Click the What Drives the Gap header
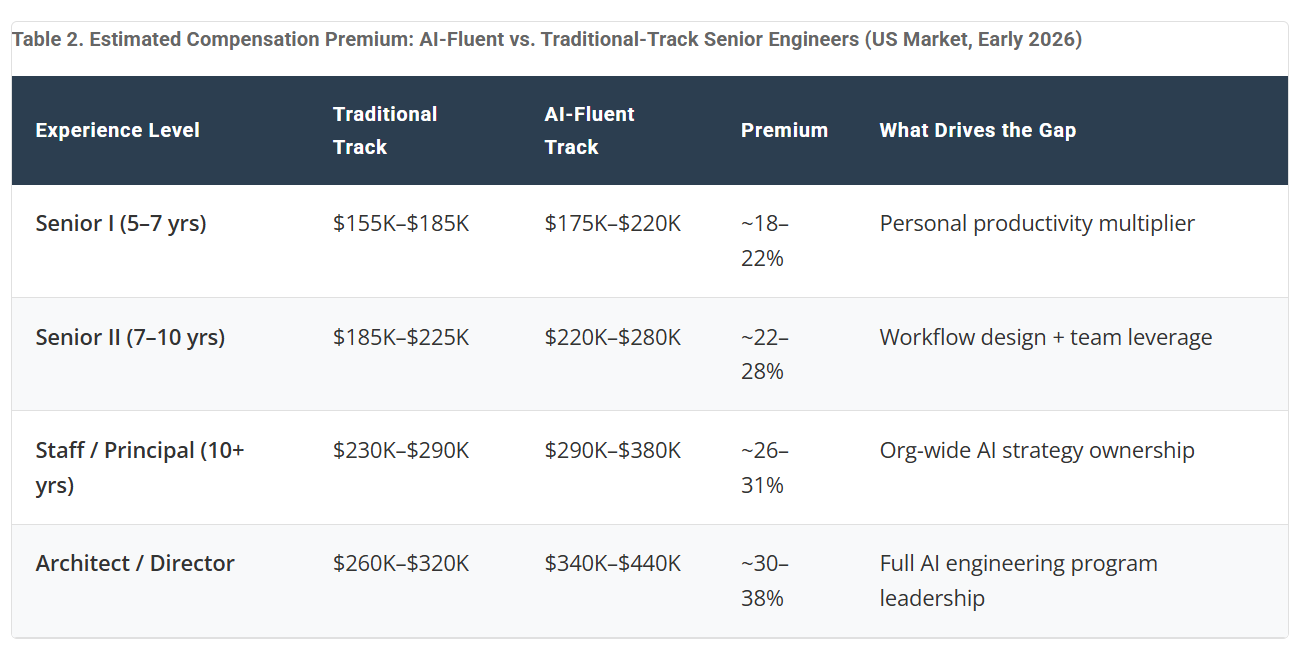Image resolution: width=1296 pixels, height=645 pixels. tap(978, 130)
